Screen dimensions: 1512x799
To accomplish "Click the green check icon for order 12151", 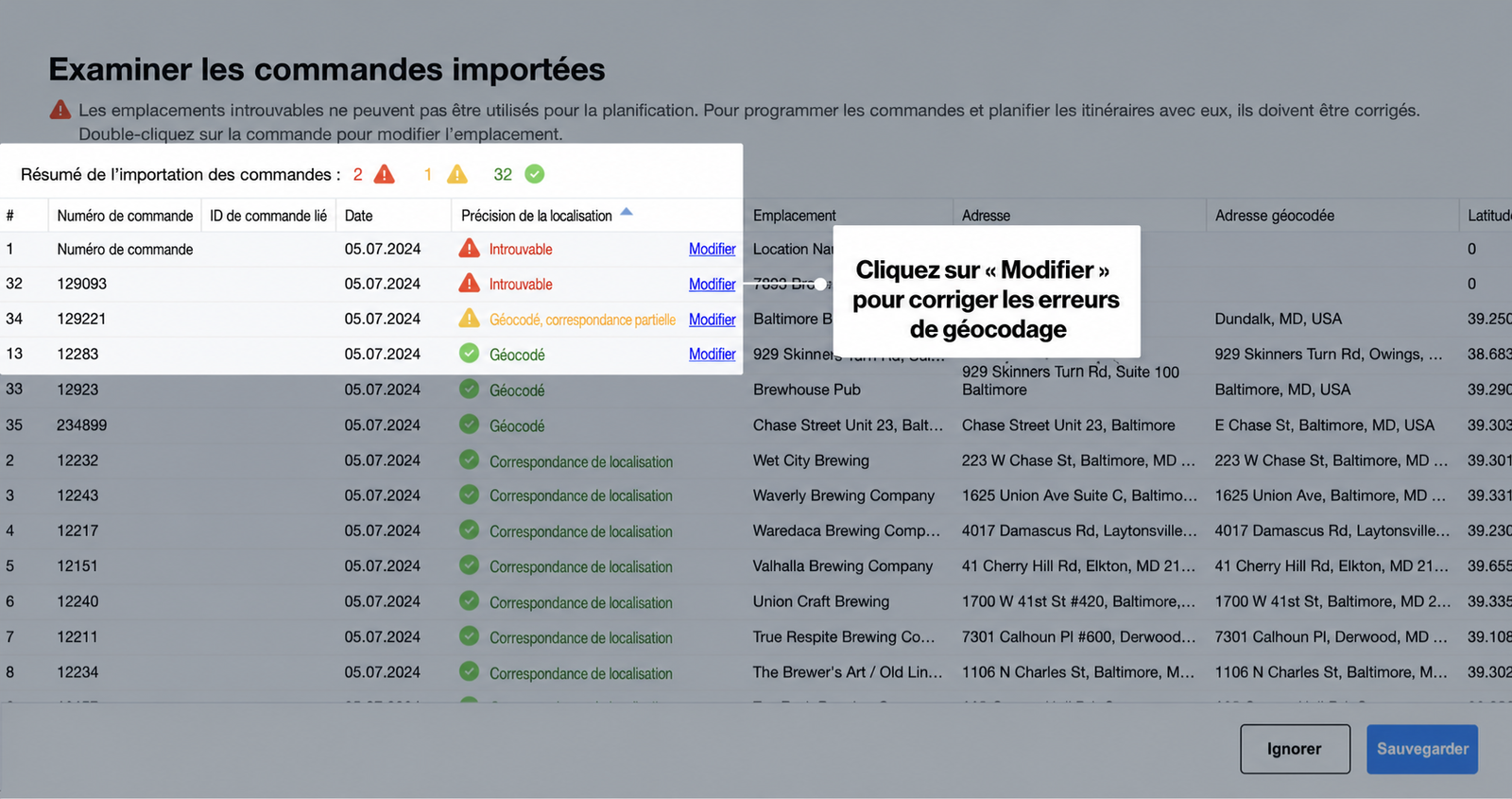I will (x=469, y=565).
